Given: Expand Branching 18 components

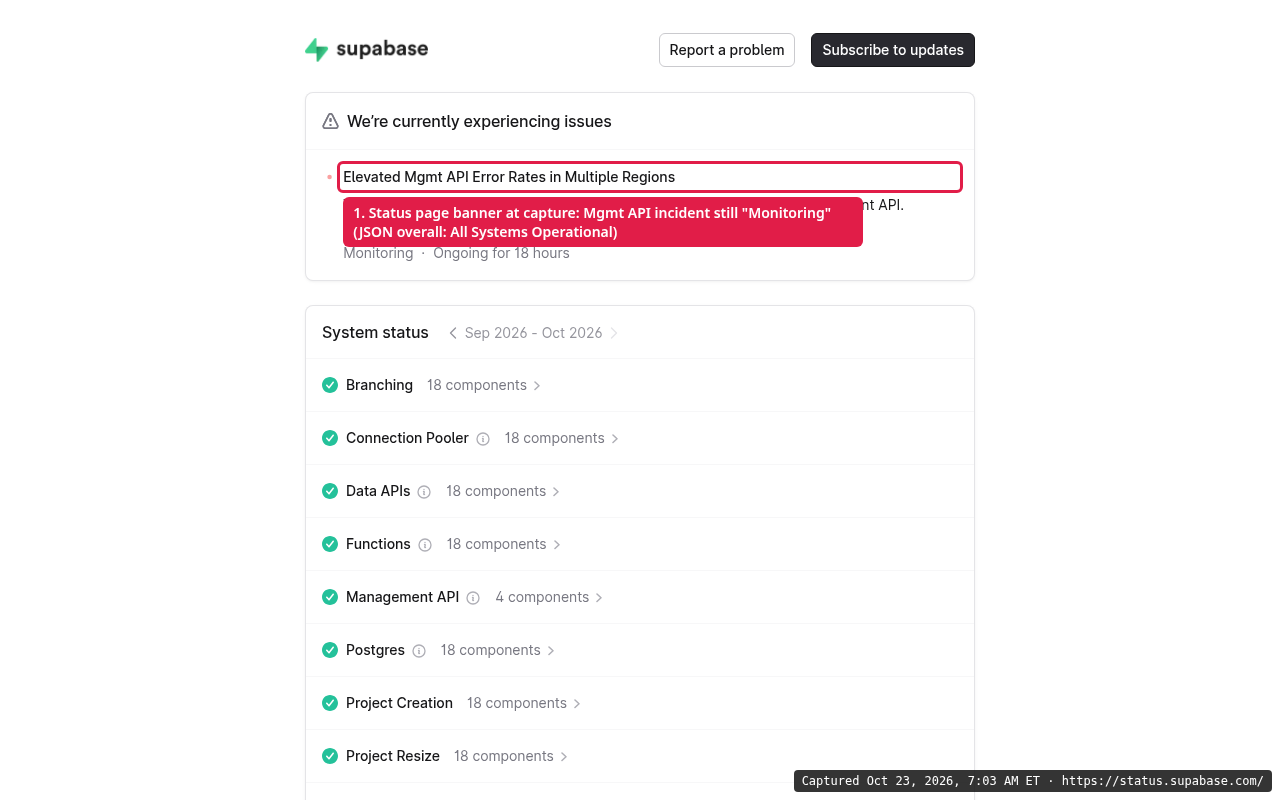Looking at the screenshot, I should tap(484, 385).
